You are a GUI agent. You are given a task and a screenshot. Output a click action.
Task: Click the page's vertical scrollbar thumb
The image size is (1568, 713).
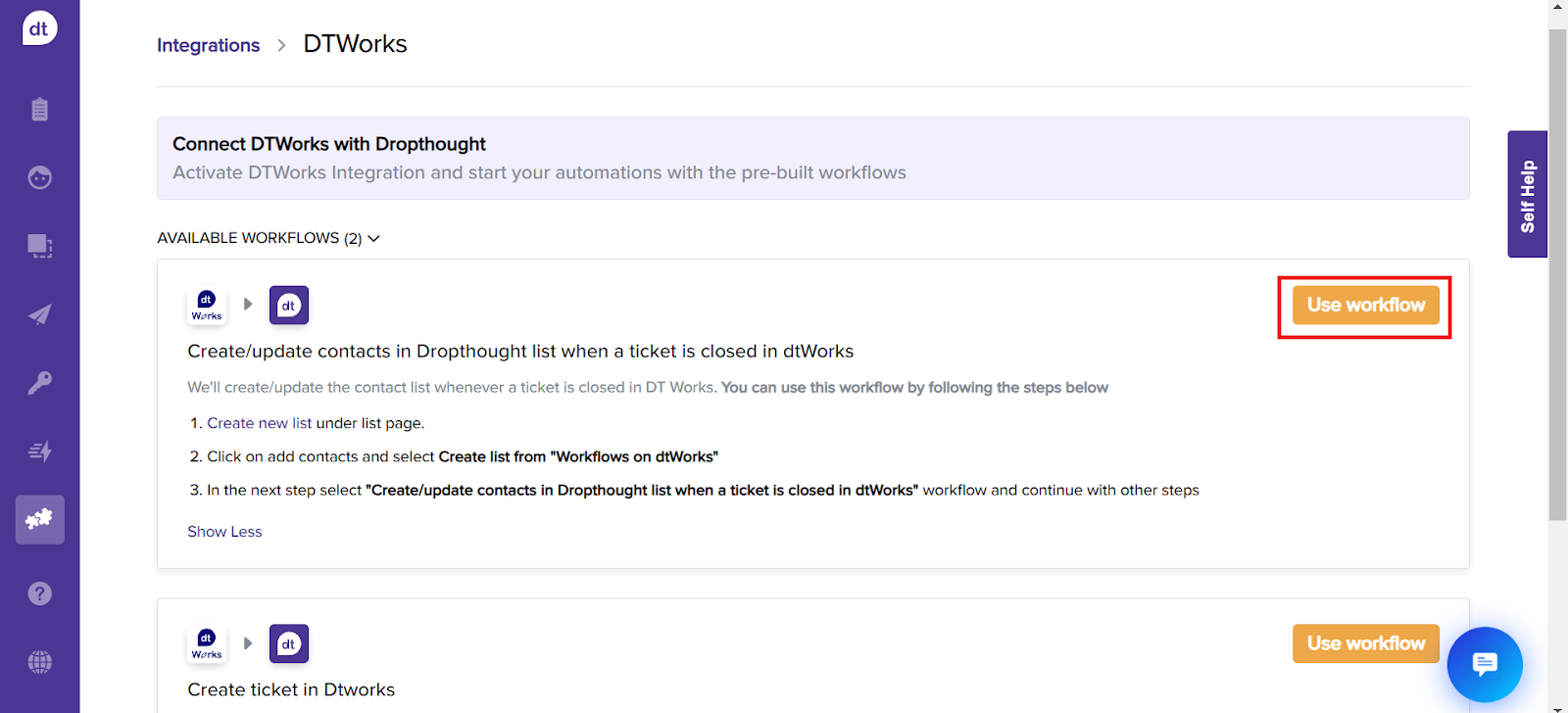1557,274
